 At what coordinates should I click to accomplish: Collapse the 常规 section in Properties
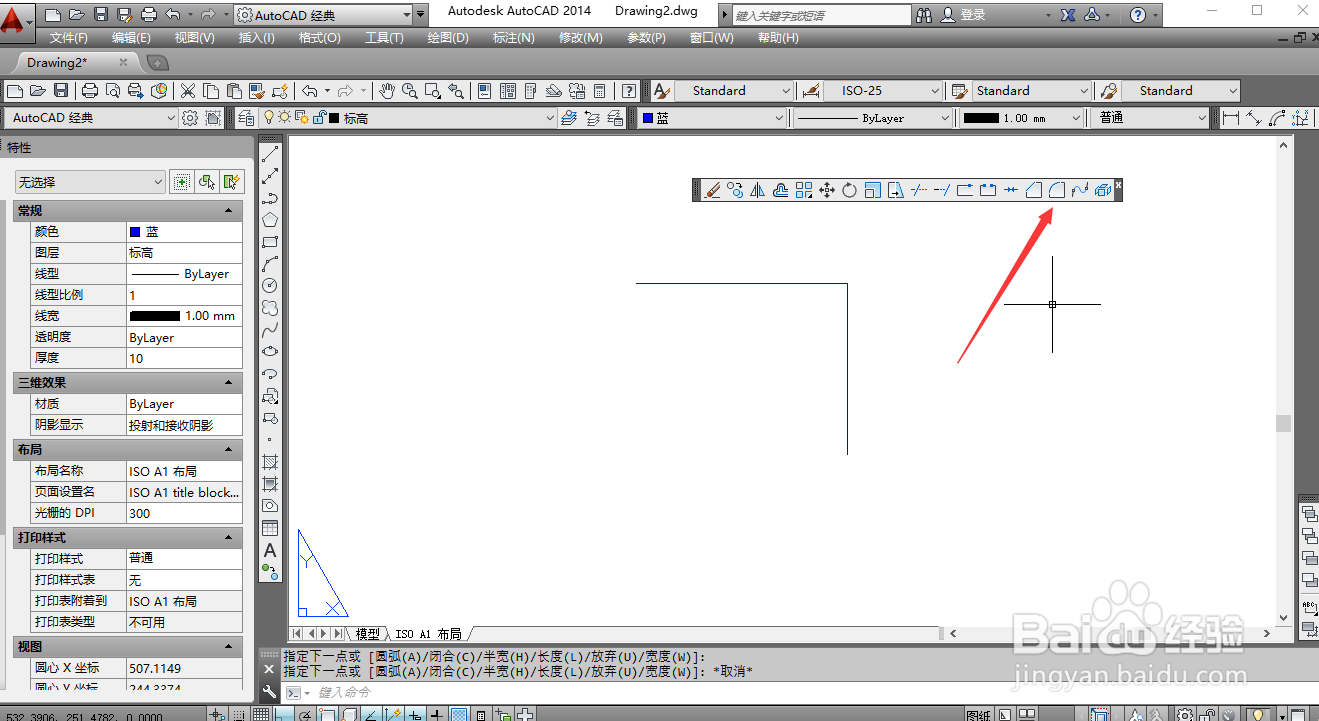(x=229, y=211)
